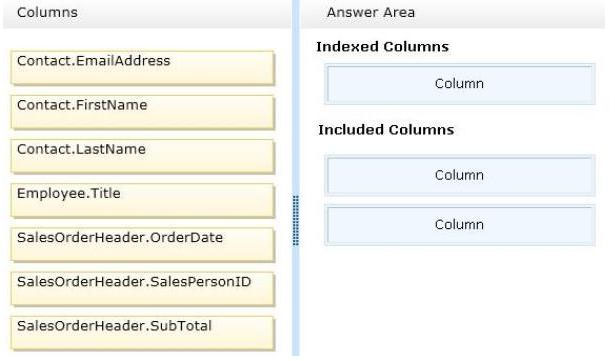The width and height of the screenshot is (615, 361).
Task: Click the dotted splitter grip handle
Action: coord(296,221)
